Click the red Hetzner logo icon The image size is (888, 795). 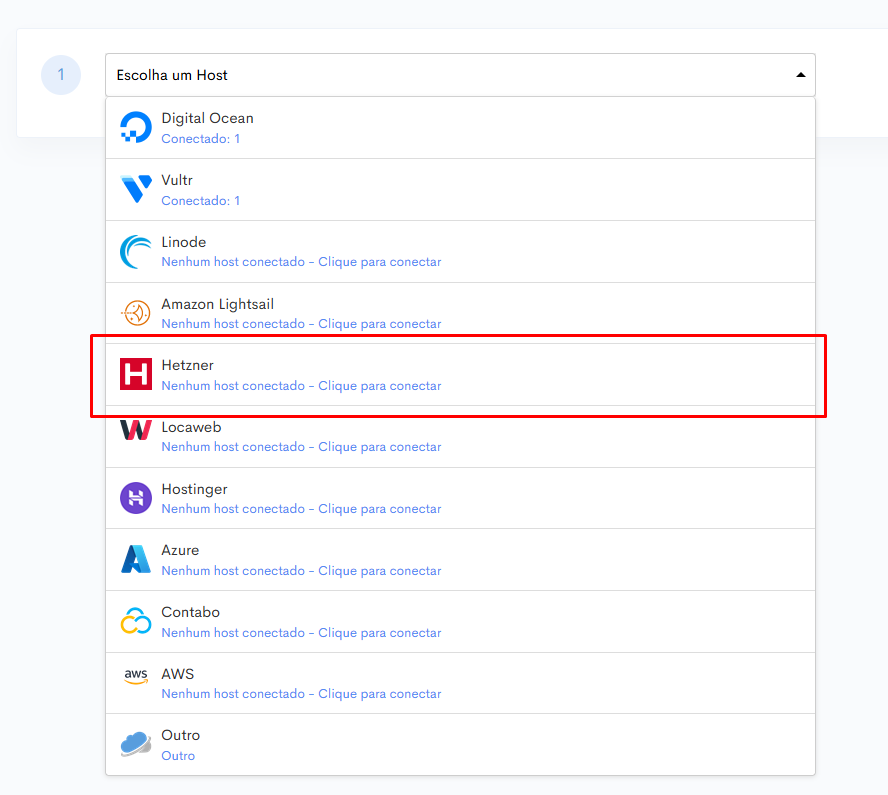(136, 374)
